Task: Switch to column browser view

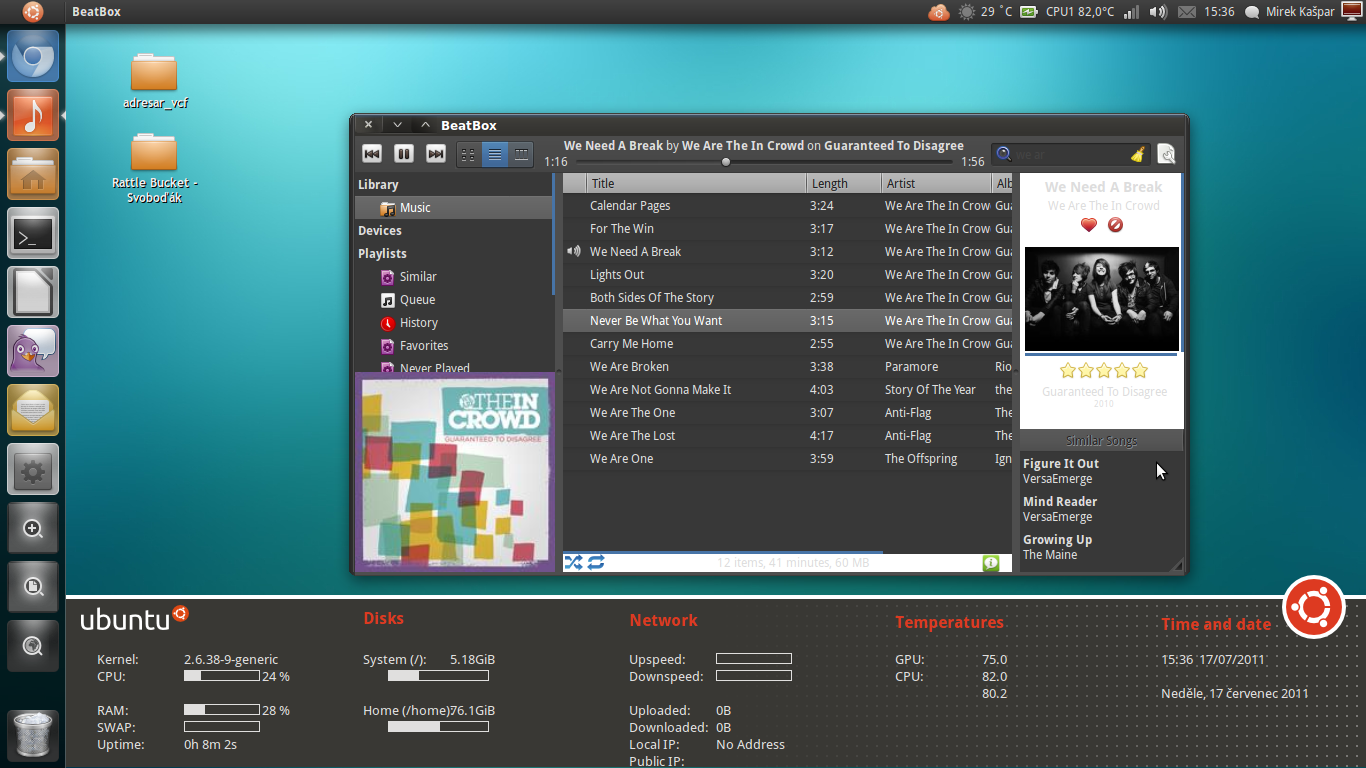Action: point(521,154)
